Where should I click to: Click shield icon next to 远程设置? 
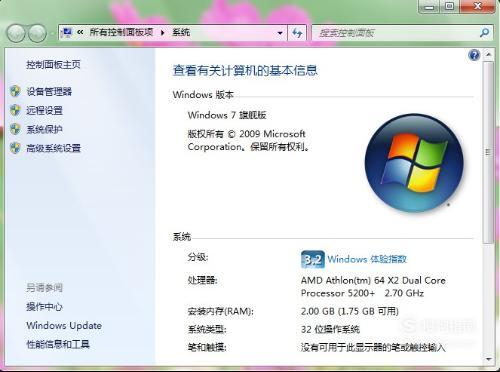pos(15,110)
